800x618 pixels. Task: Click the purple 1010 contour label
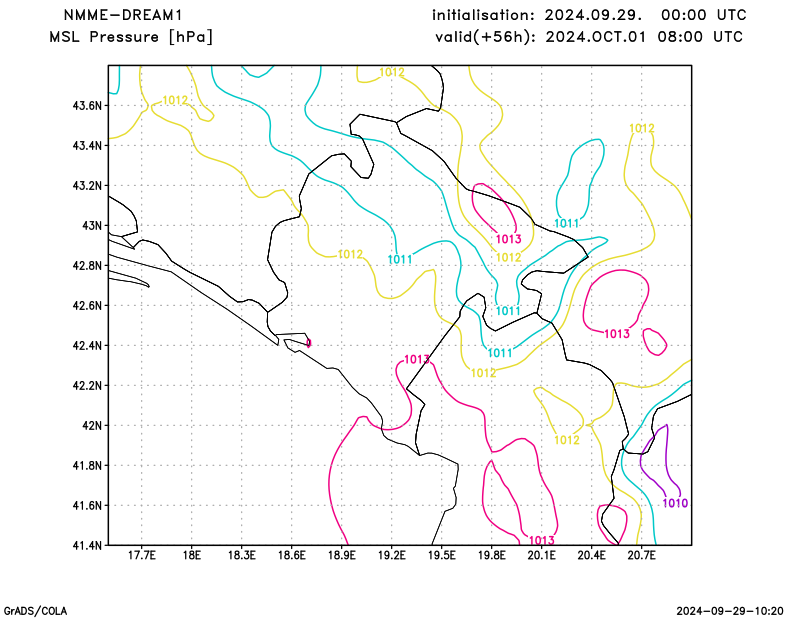tap(675, 503)
